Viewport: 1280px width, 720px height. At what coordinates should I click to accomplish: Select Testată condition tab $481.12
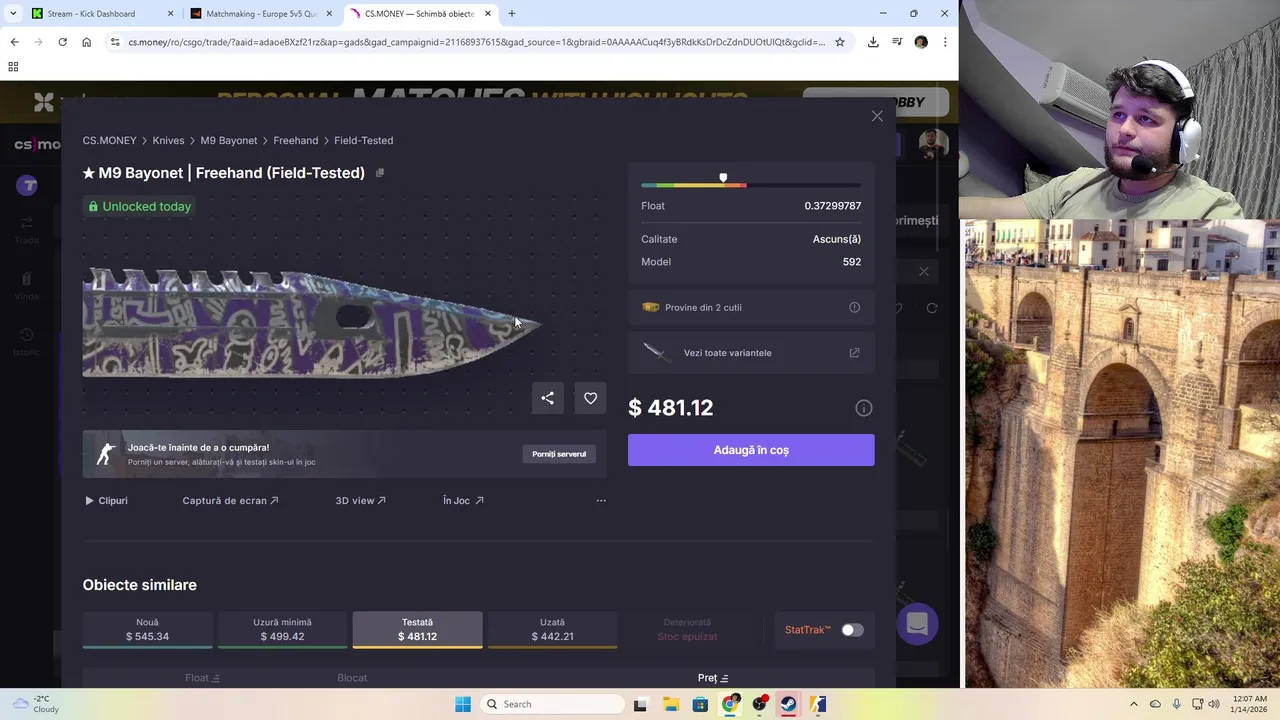coord(417,630)
